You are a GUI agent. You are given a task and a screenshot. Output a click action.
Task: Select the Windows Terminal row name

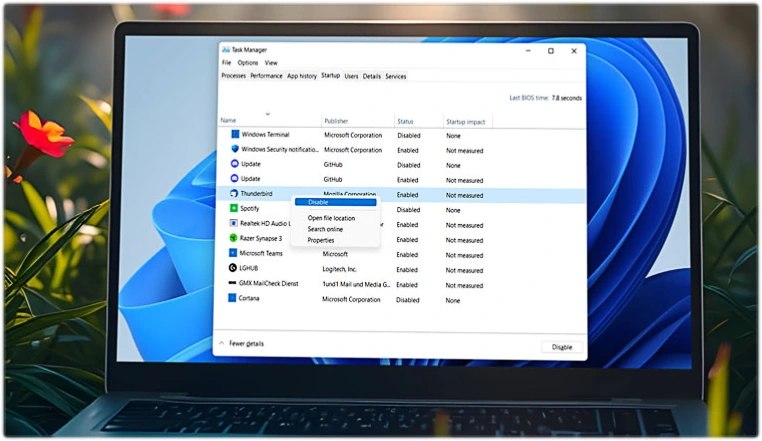(x=265, y=135)
